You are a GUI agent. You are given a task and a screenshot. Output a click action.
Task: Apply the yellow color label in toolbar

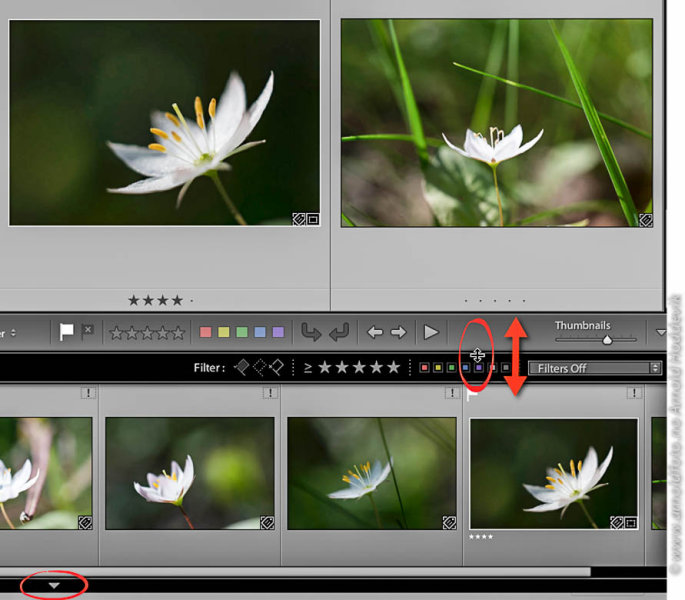coord(224,332)
